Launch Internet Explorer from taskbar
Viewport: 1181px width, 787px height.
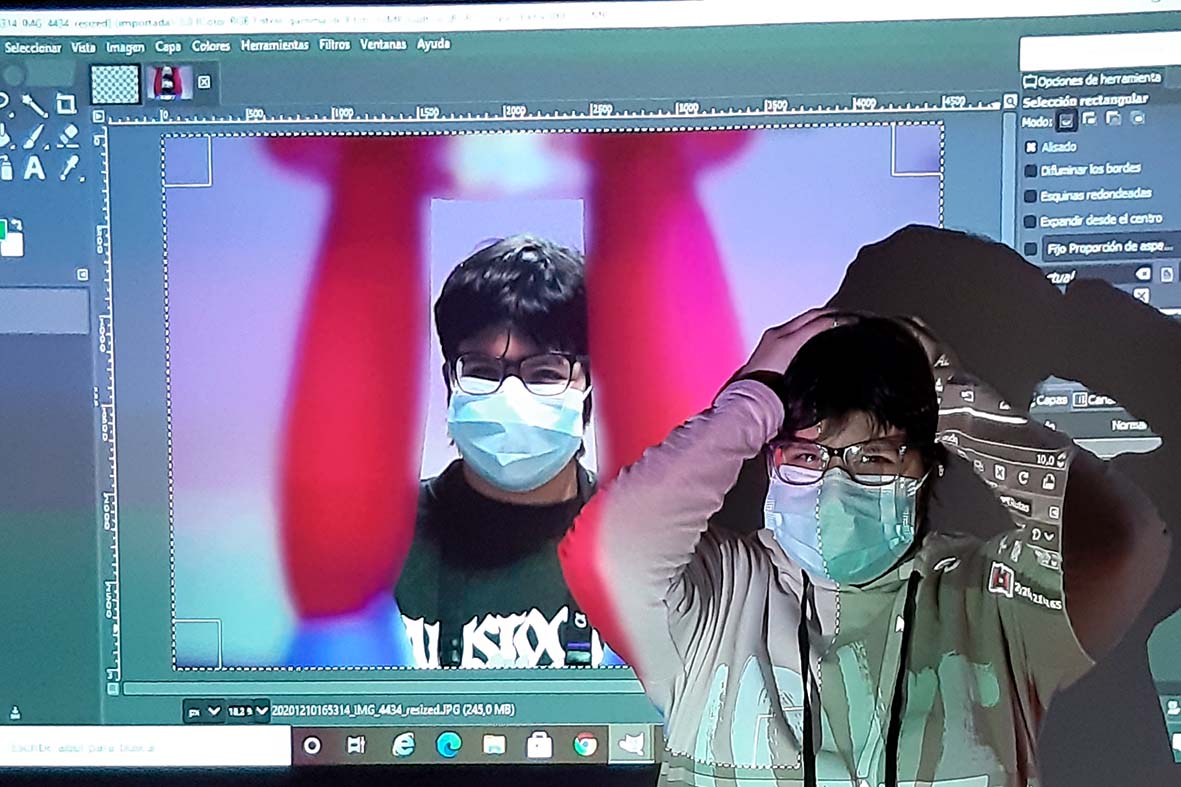(x=404, y=746)
